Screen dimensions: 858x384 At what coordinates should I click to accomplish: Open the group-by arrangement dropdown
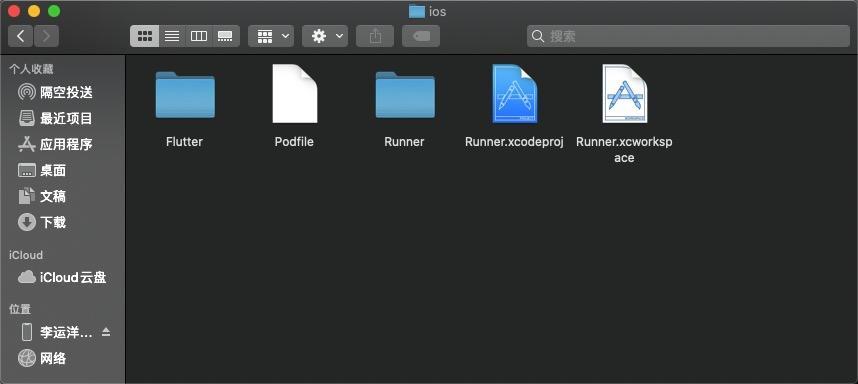tap(271, 36)
